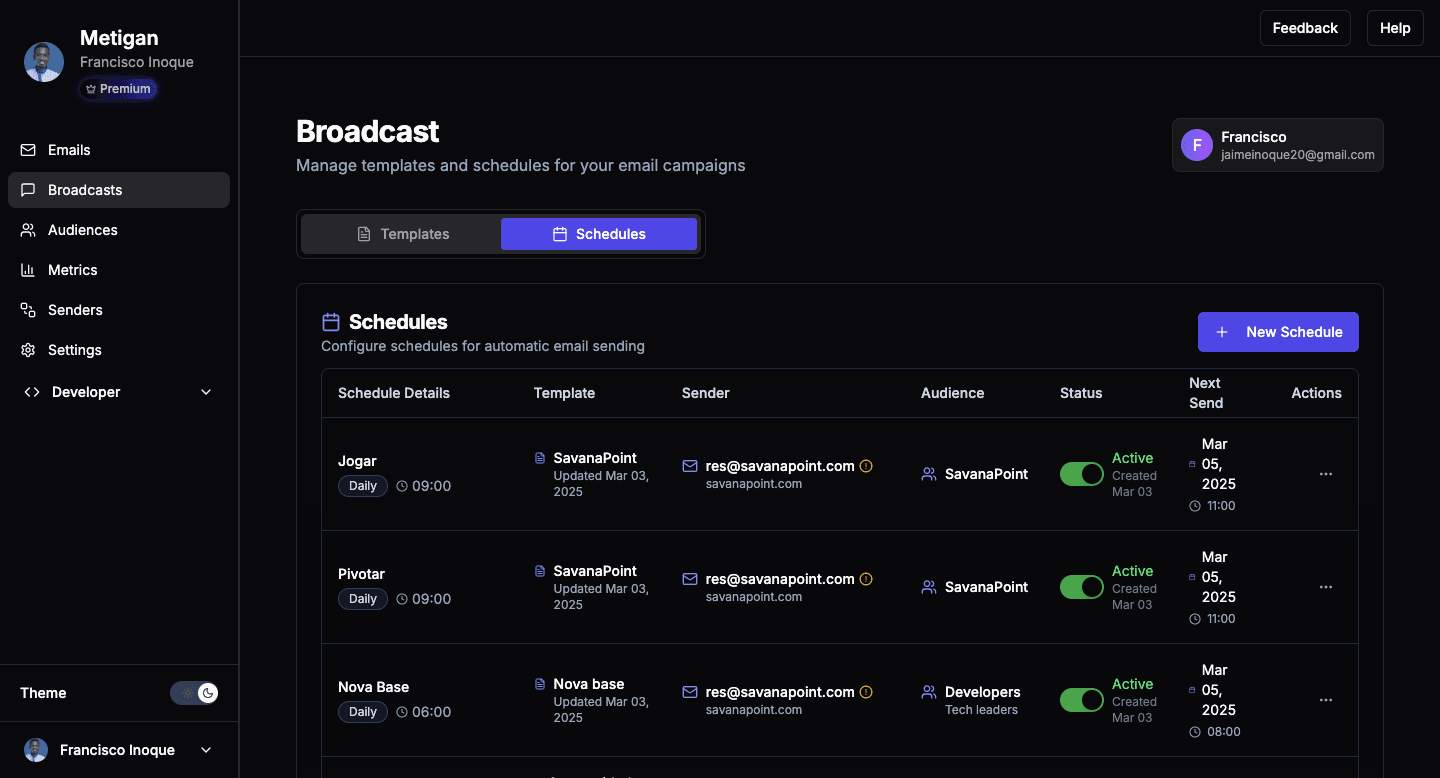This screenshot has width=1440, height=778.
Task: Click the clock icon next to Nova Base 06:00
Action: [402, 712]
